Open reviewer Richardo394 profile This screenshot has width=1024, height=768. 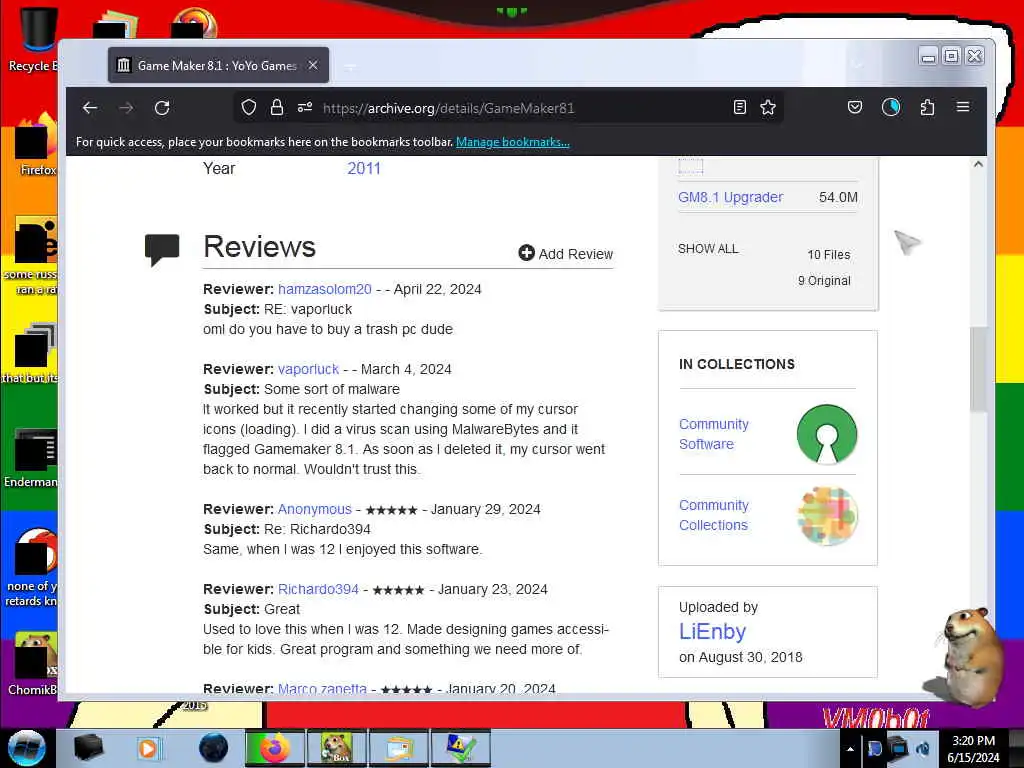click(318, 589)
